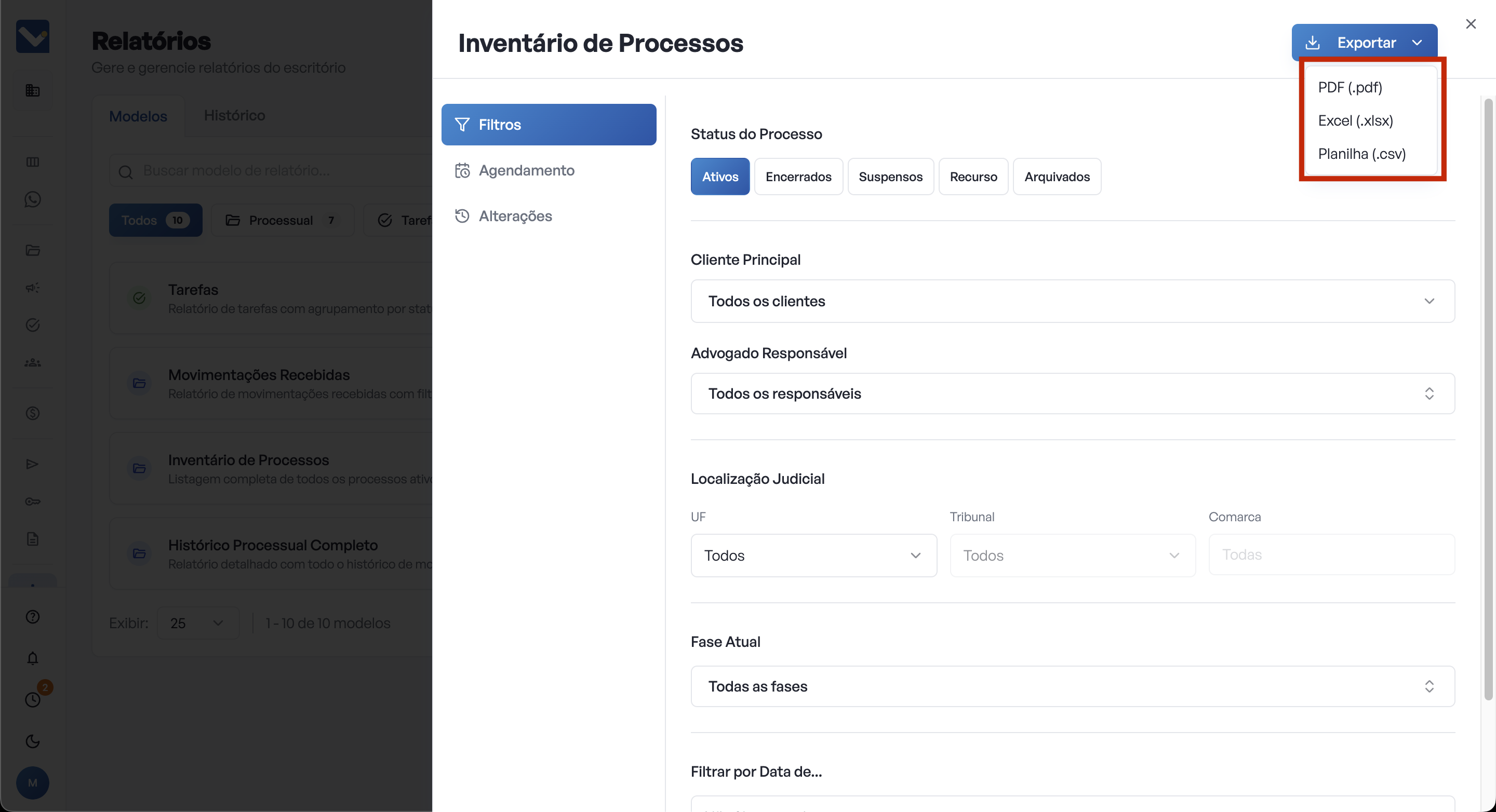Open the team members sidebar icon
1496x812 pixels.
coord(33,363)
